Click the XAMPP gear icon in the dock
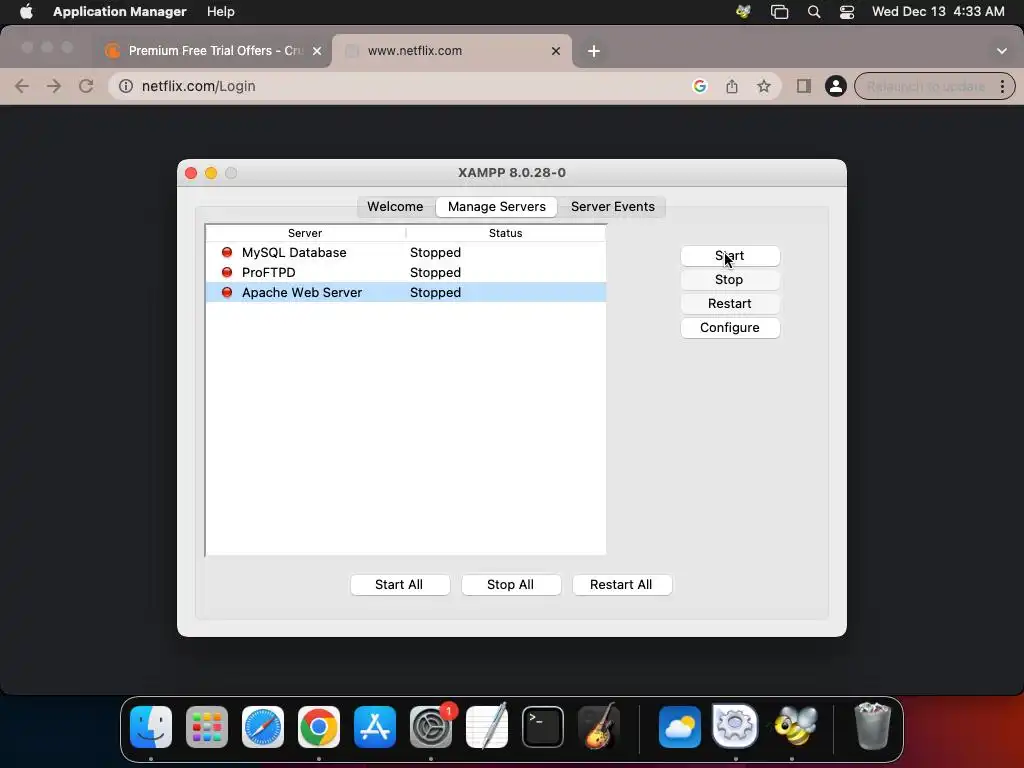The height and width of the screenshot is (768, 1024). click(735, 727)
